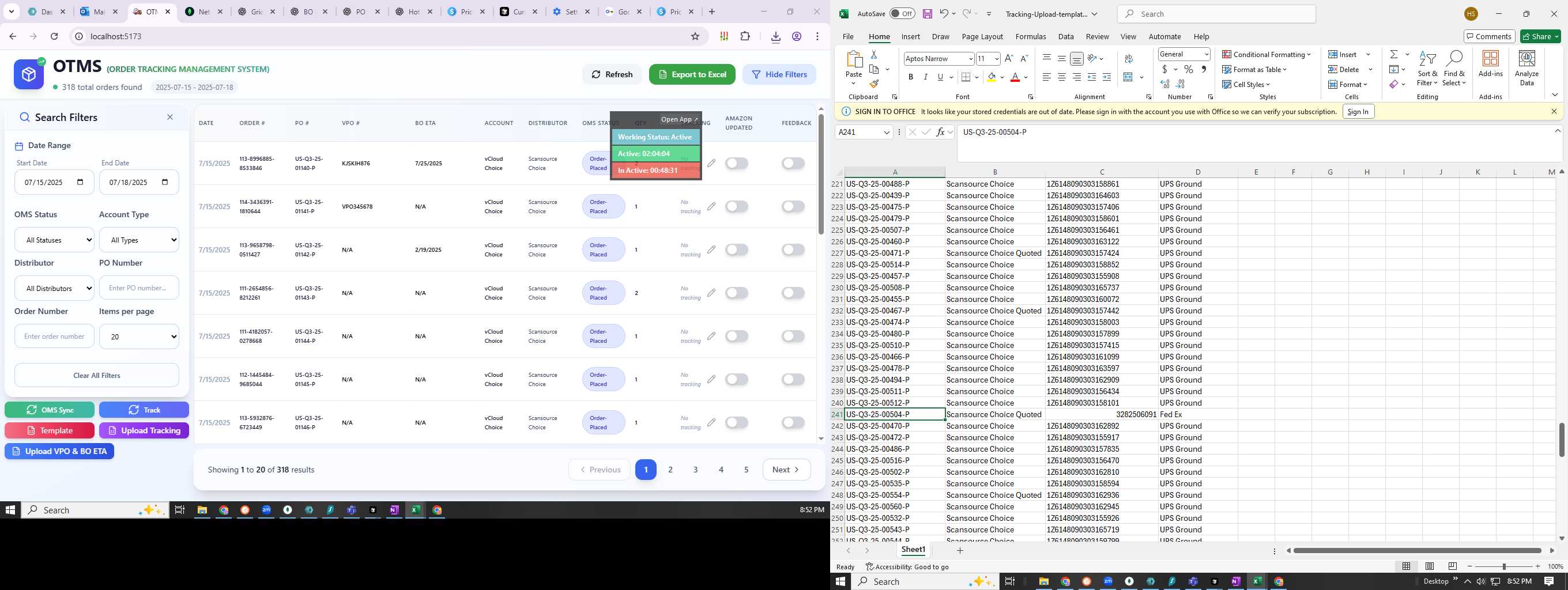1568x590 pixels.
Task: Open the All Types account dropdown
Action: pyautogui.click(x=139, y=240)
